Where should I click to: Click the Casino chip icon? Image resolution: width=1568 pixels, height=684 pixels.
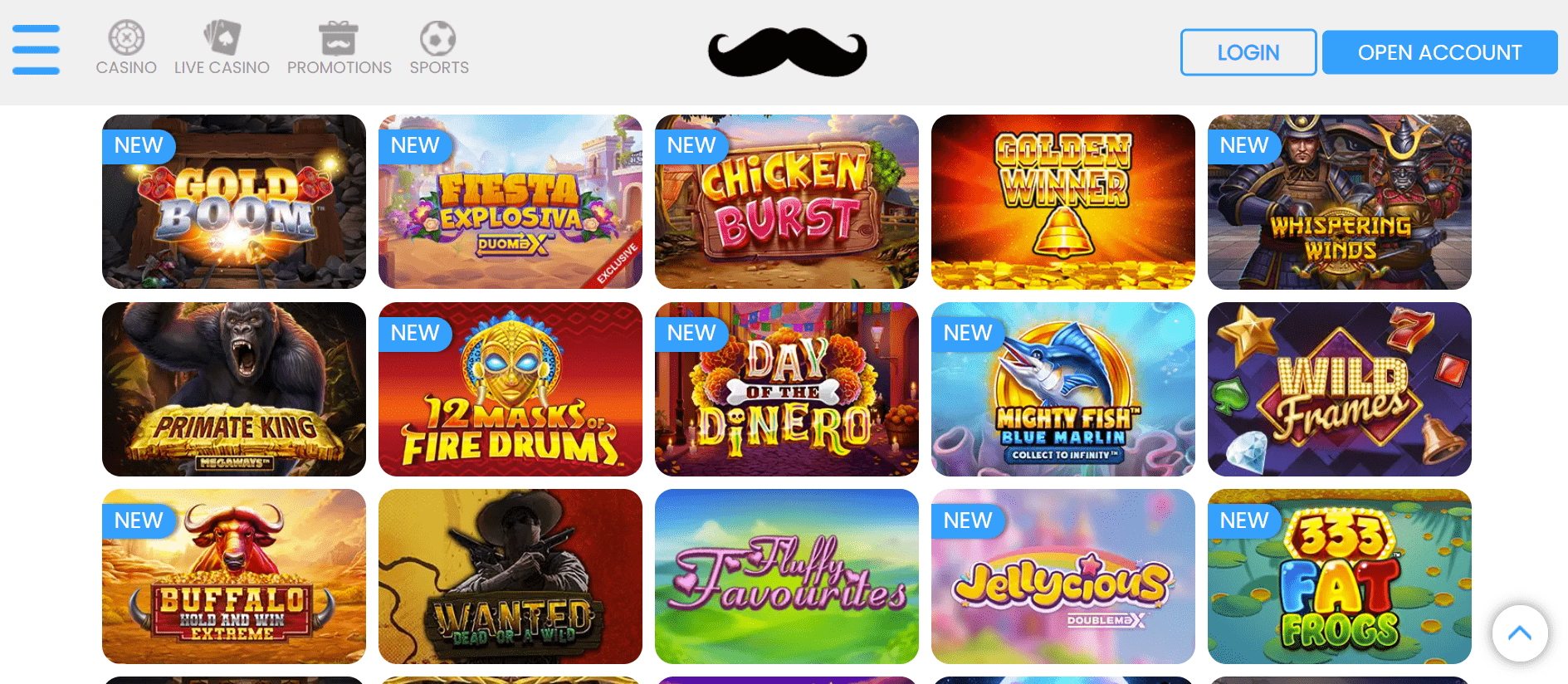click(126, 38)
